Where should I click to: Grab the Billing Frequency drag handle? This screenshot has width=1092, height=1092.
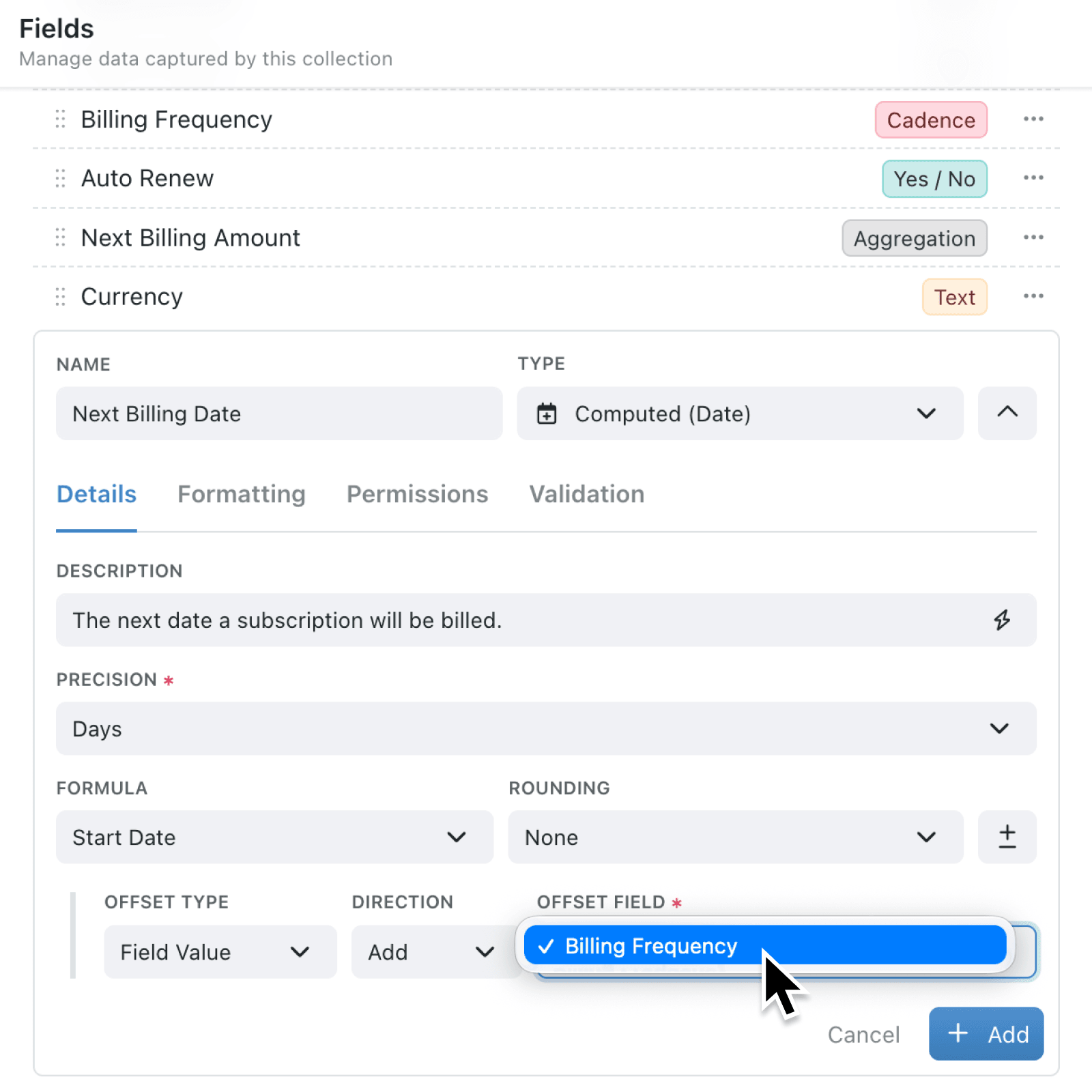coord(60,119)
